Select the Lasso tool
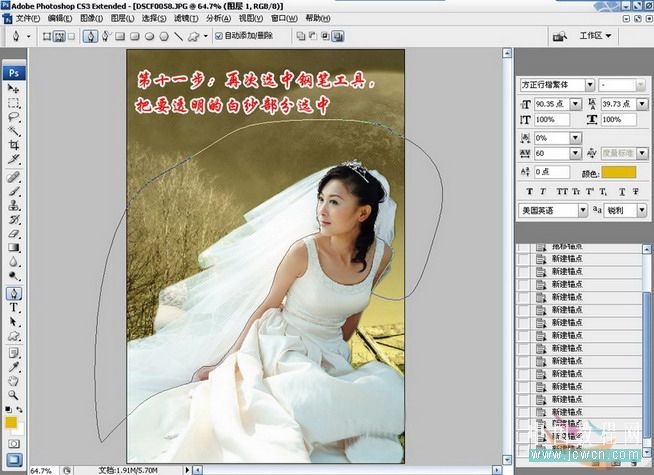Image resolution: width=654 pixels, height=475 pixels. (x=14, y=116)
